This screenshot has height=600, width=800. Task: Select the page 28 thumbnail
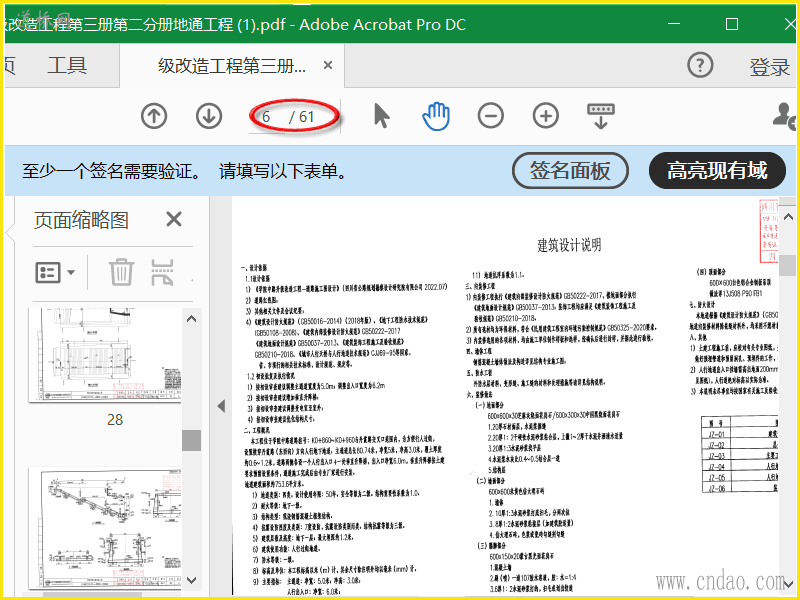[105, 356]
